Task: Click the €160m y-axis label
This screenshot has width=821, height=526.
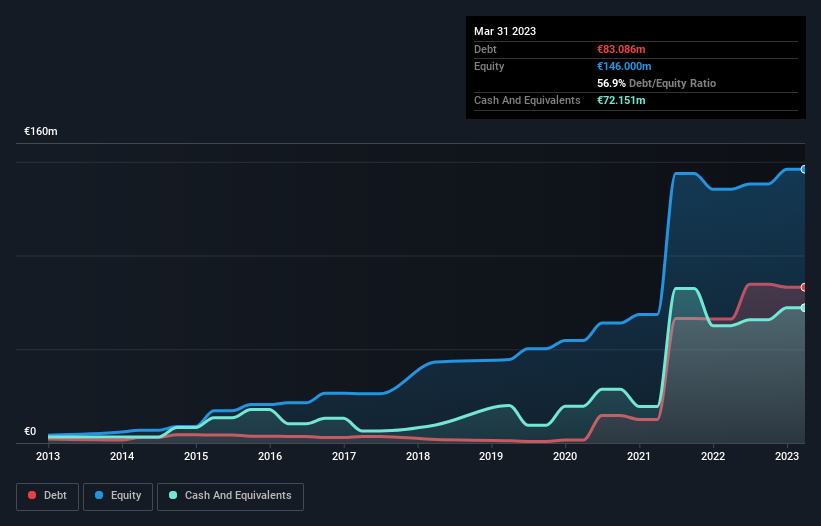Action: pos(41,132)
